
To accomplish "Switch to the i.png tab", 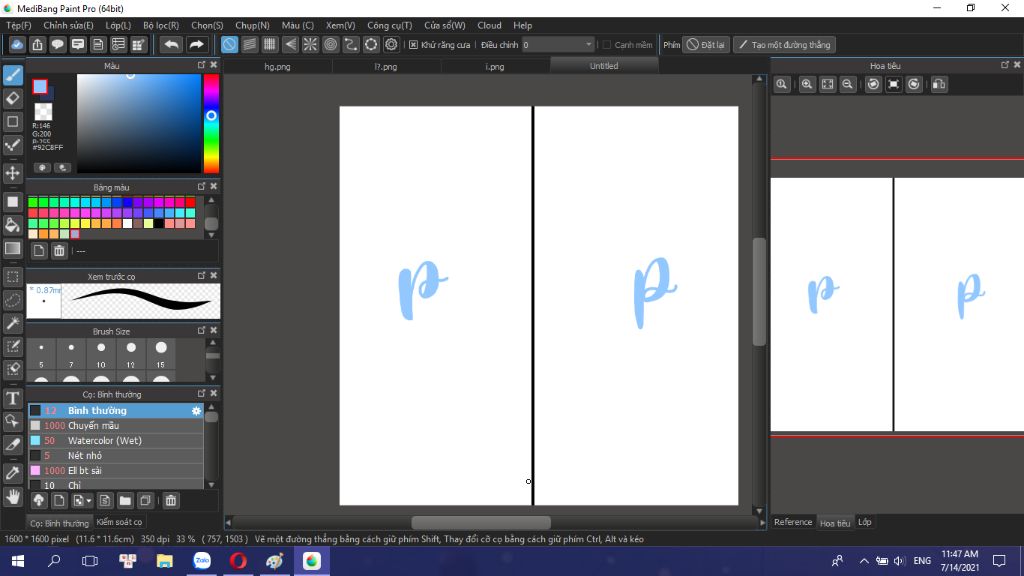I will click(x=494, y=67).
